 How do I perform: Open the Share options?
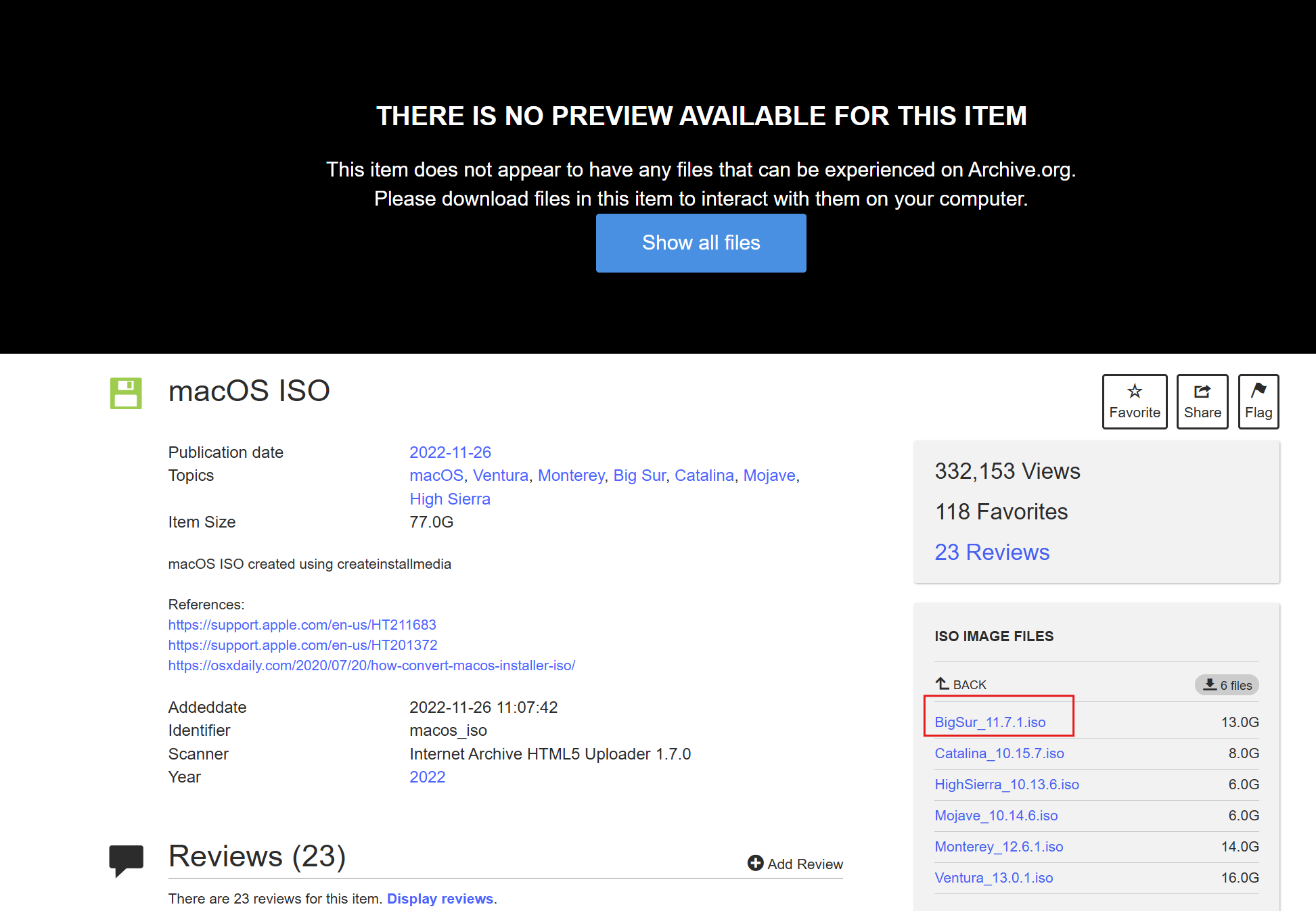point(1202,402)
